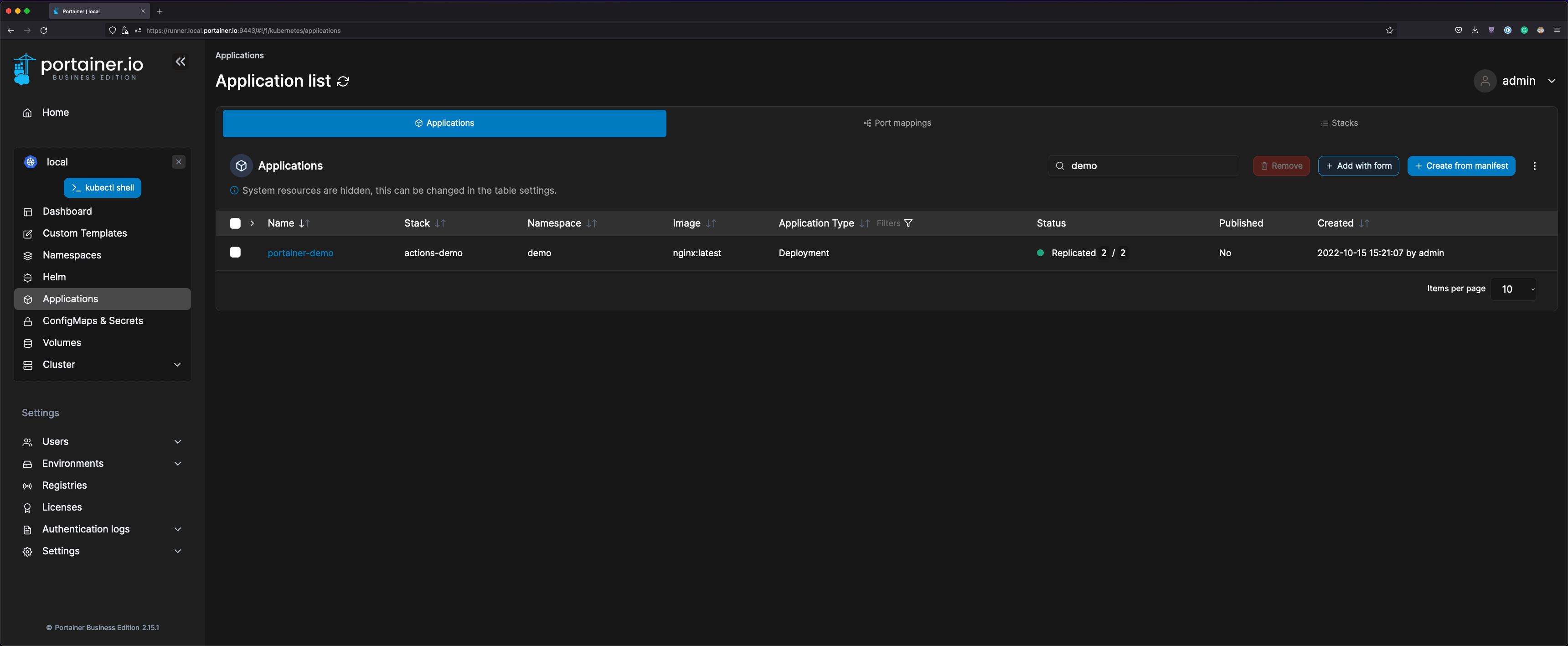The width and height of the screenshot is (1568, 646).
Task: Open Namespaces page
Action: tap(72, 255)
